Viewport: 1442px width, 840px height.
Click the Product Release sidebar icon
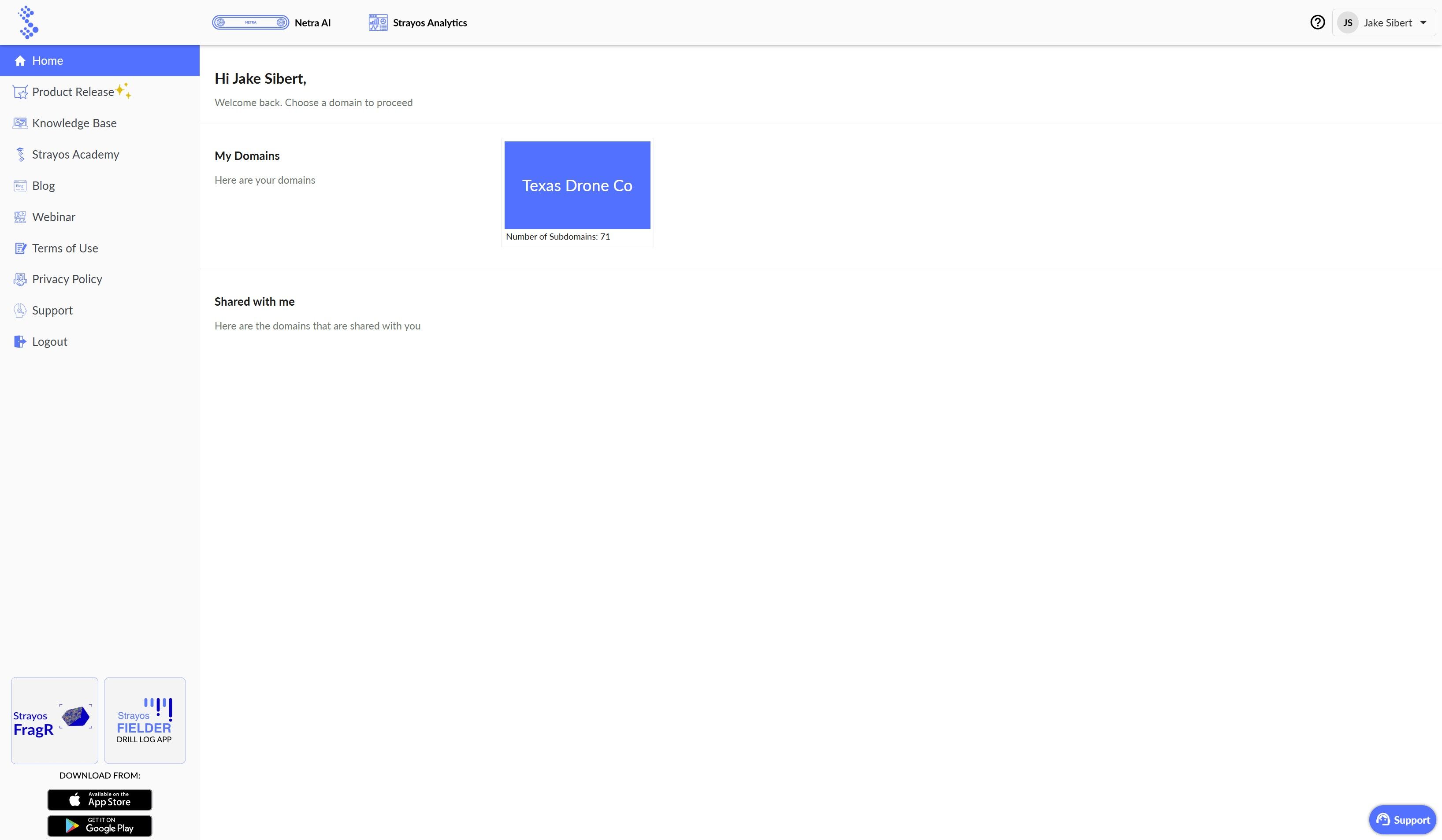(20, 92)
